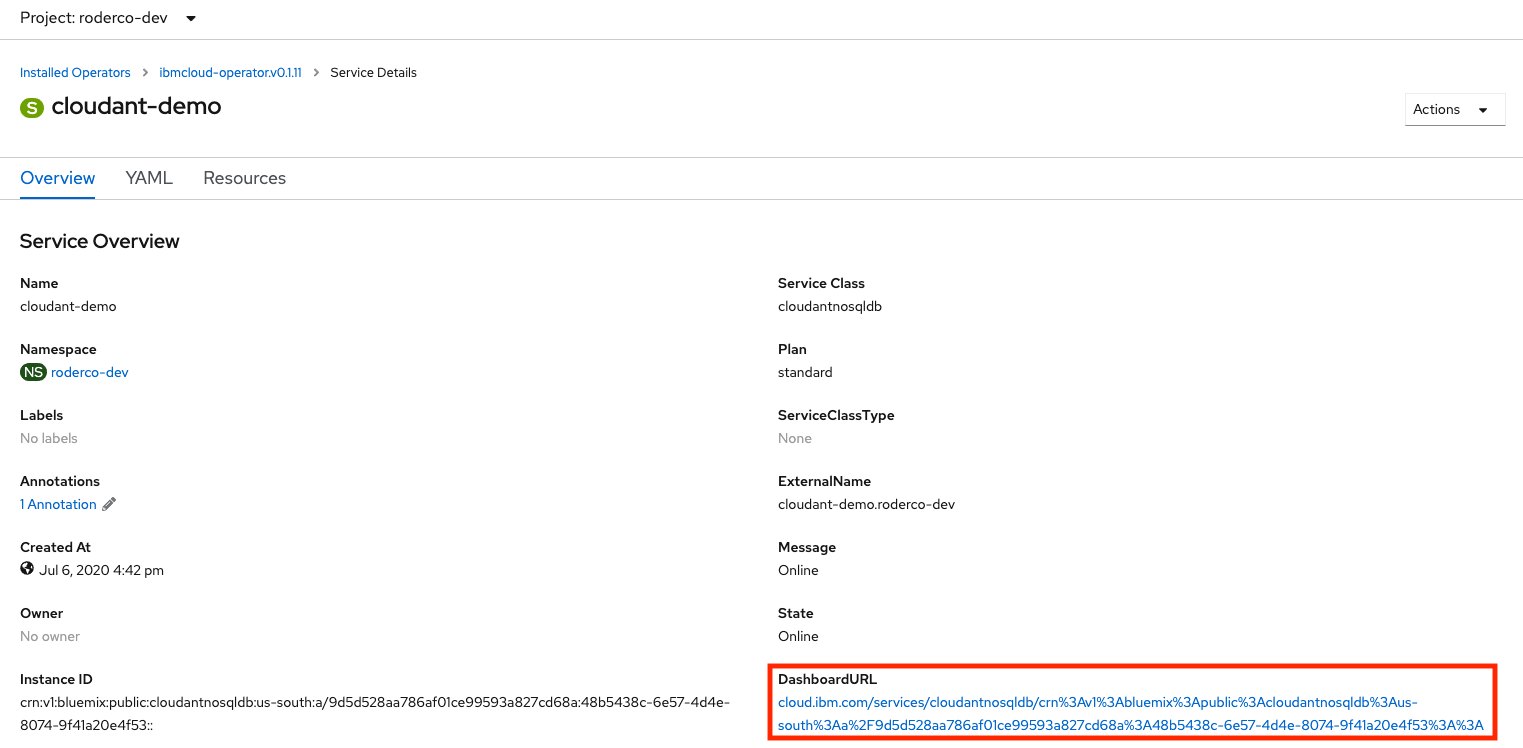The width and height of the screenshot is (1523, 748).
Task: Switch to the YAML tab
Action: click(149, 178)
